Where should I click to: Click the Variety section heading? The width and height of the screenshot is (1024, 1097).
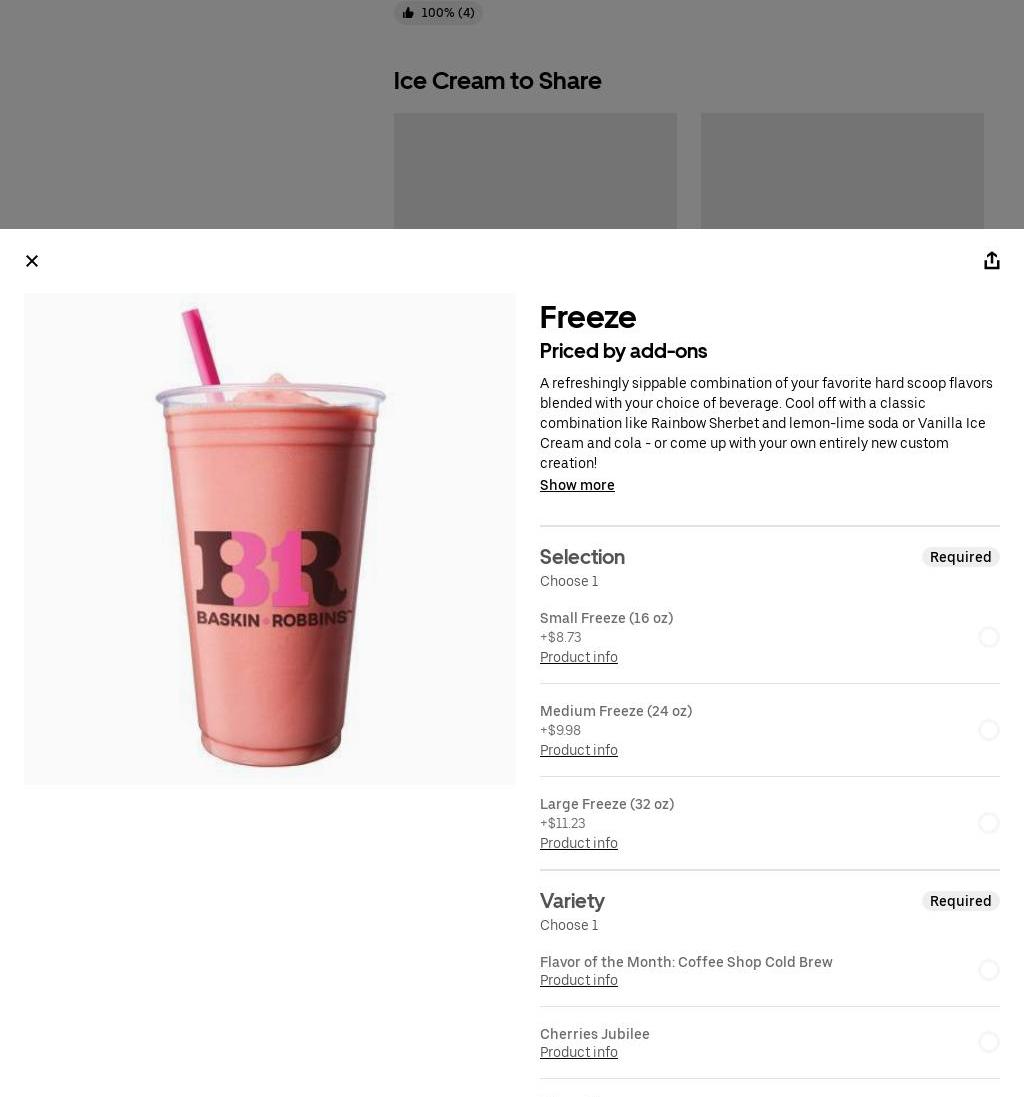point(572,901)
